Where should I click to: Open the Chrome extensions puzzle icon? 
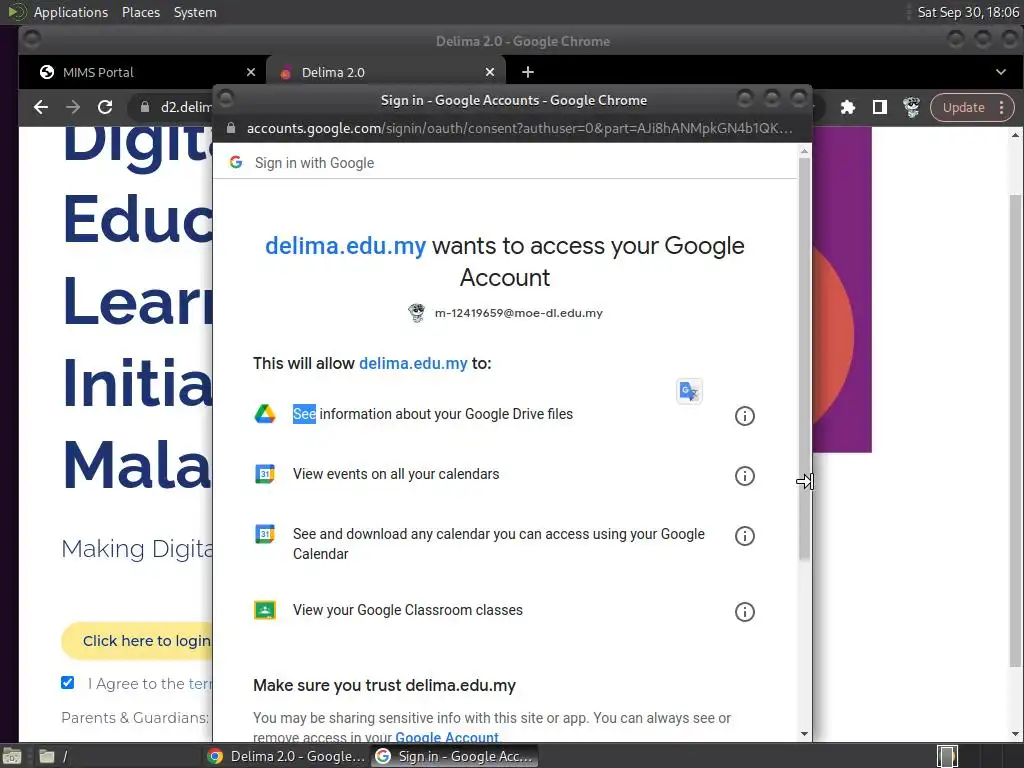[x=848, y=107]
